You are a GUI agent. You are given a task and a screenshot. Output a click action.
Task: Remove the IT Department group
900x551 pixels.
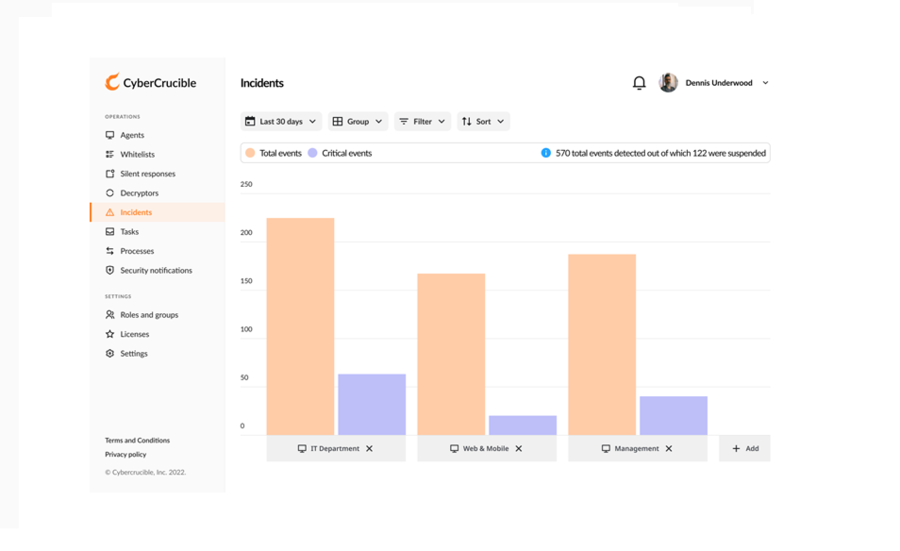pyautogui.click(x=369, y=449)
